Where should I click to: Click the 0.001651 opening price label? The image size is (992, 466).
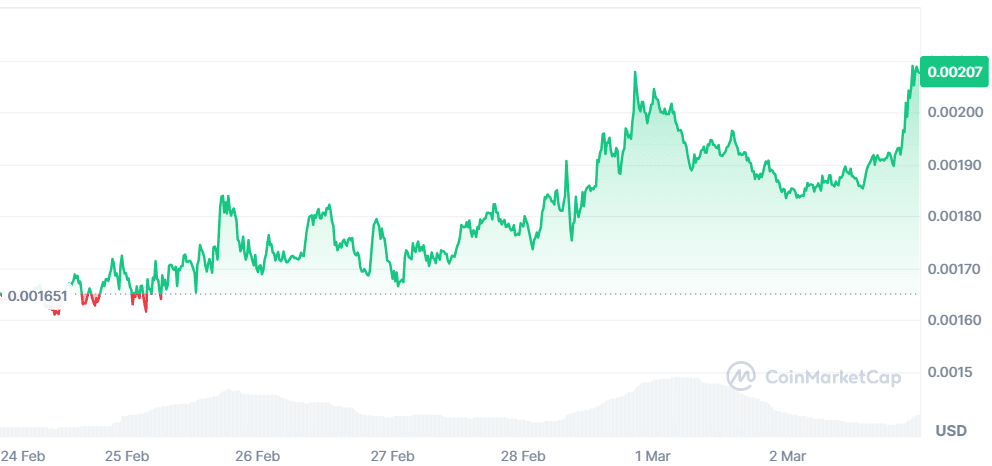click(x=37, y=296)
